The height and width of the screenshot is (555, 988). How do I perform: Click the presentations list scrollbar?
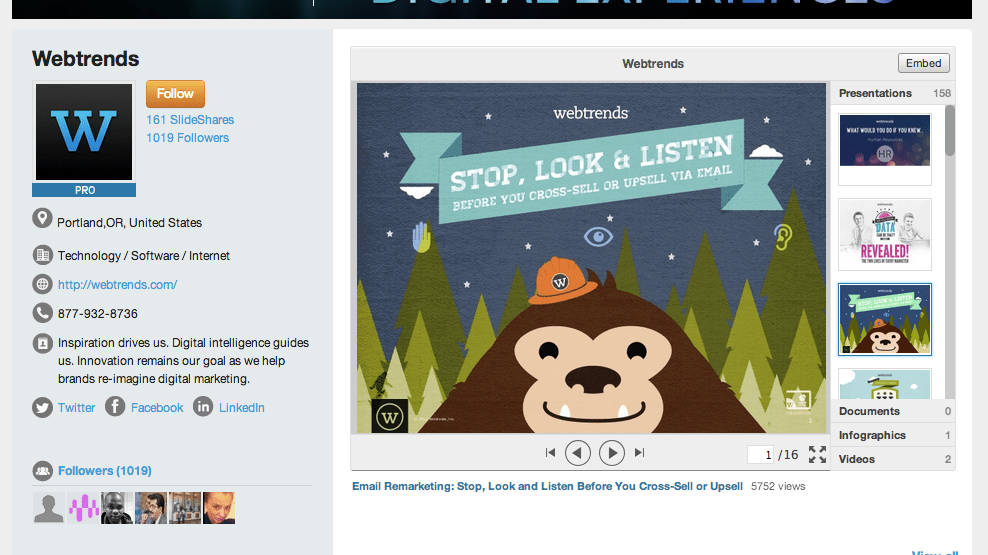click(x=950, y=130)
